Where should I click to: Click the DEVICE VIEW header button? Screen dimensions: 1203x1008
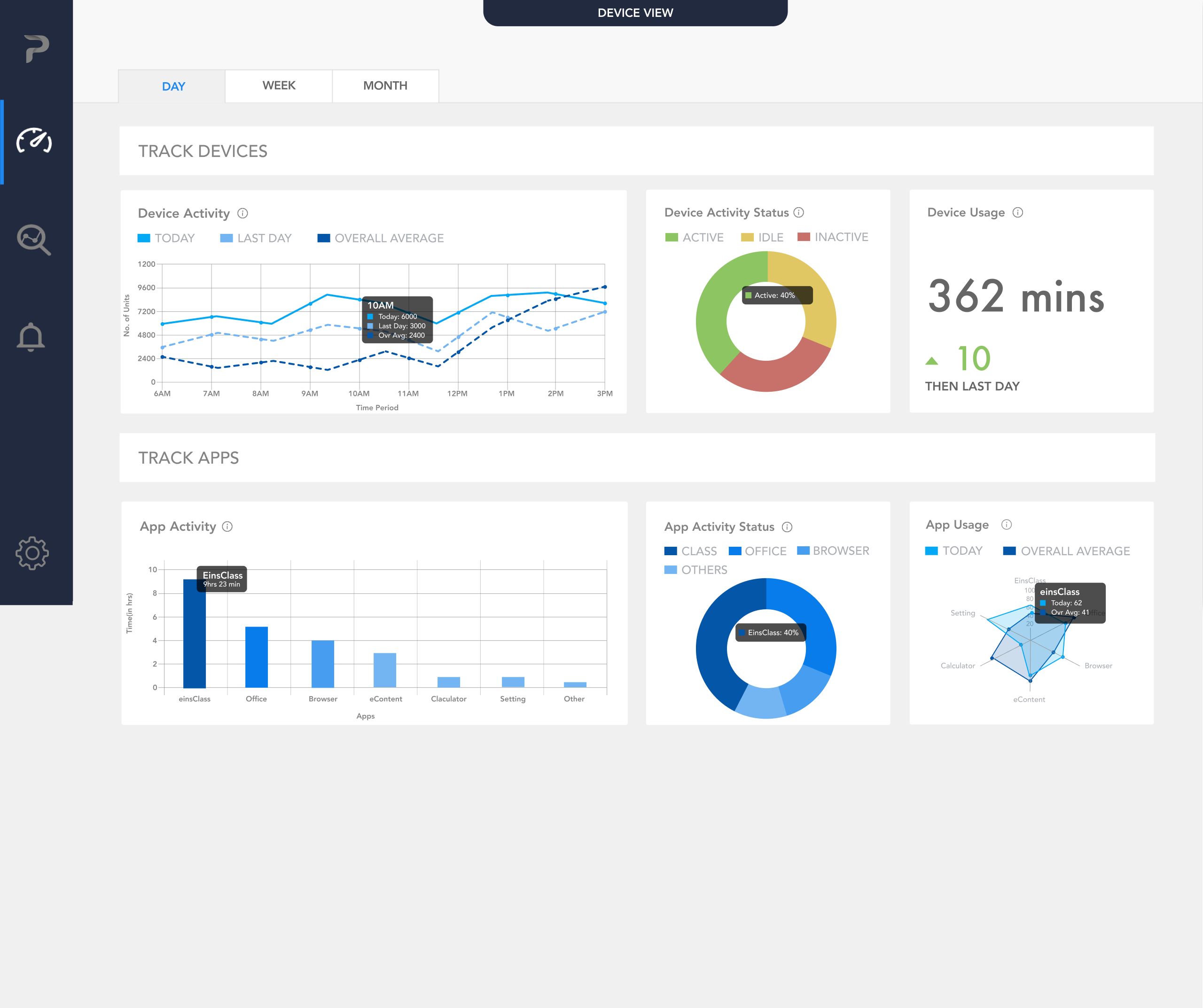coord(635,13)
